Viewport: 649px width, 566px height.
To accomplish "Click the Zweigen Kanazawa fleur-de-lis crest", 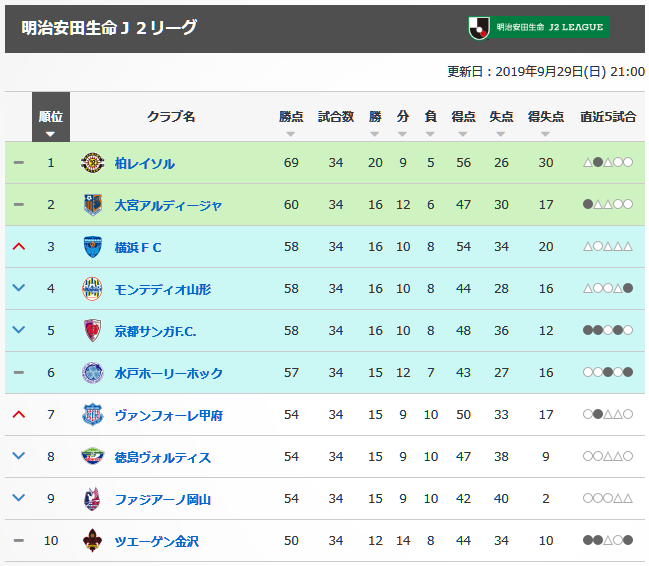I will (x=92, y=541).
